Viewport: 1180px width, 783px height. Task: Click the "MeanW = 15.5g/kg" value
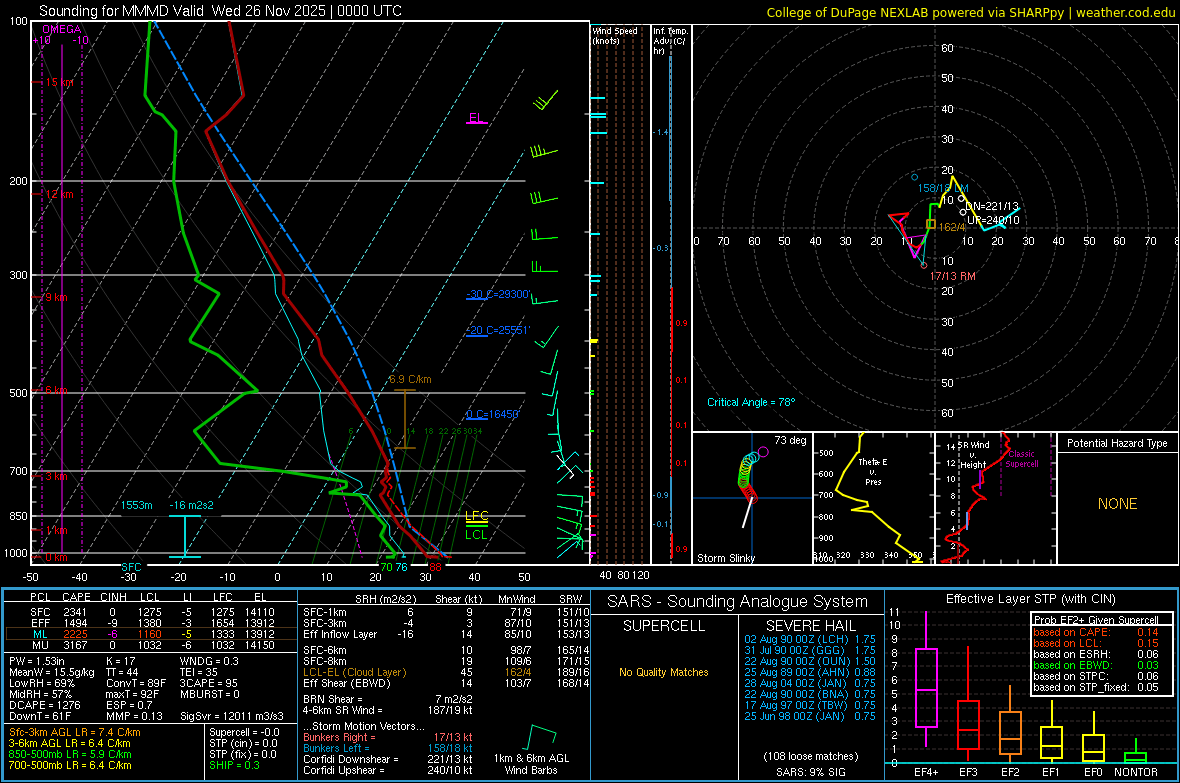(x=52, y=672)
